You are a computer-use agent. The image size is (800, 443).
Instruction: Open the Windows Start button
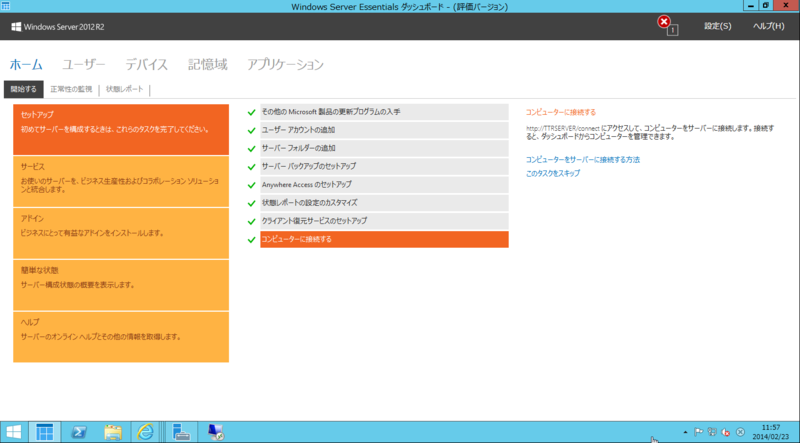14,432
